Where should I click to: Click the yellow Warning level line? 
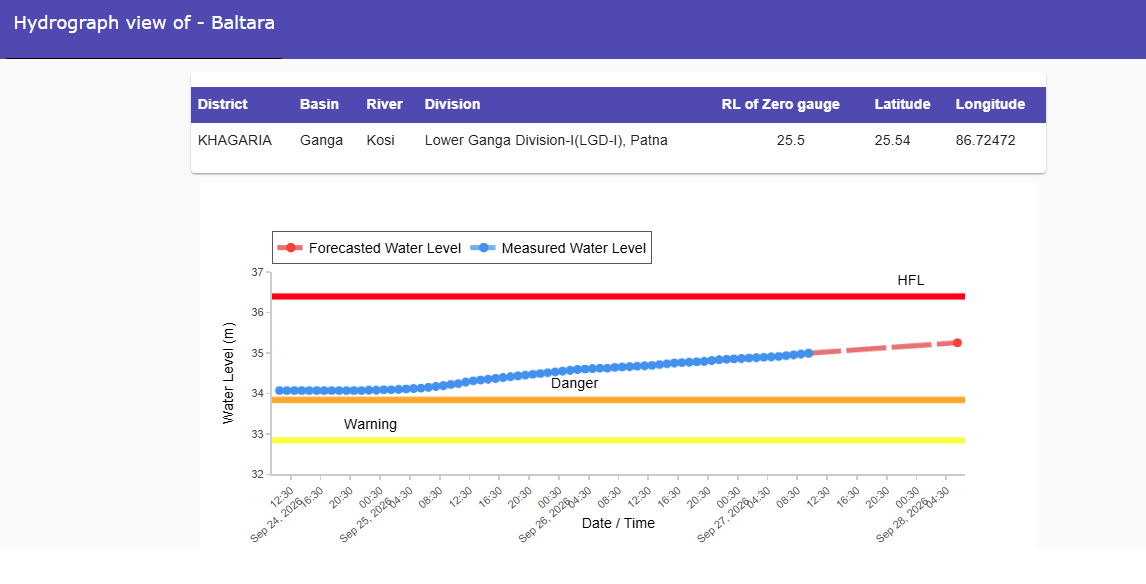pyautogui.click(x=618, y=440)
